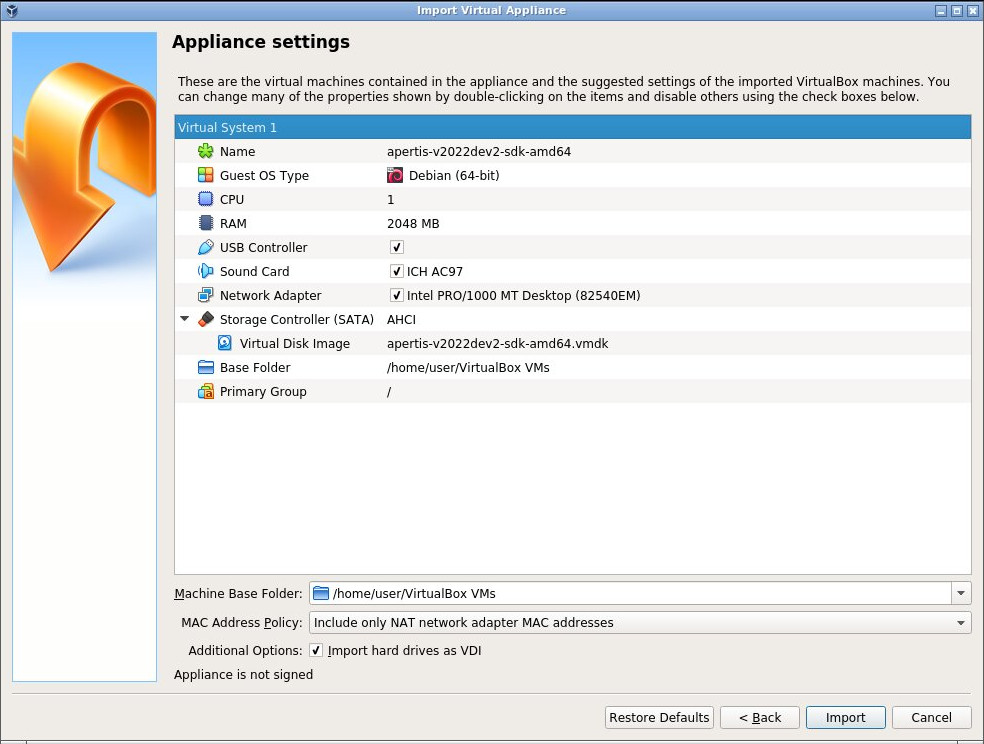Minimize the Import Virtual Appliance window

(941, 11)
